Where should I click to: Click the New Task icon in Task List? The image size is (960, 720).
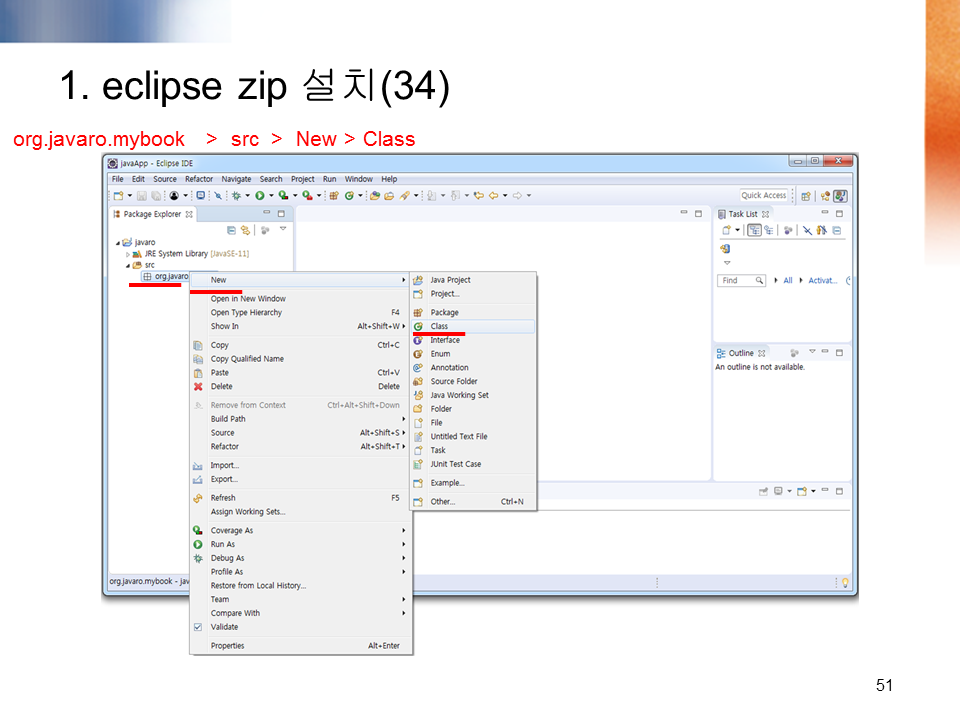726,229
